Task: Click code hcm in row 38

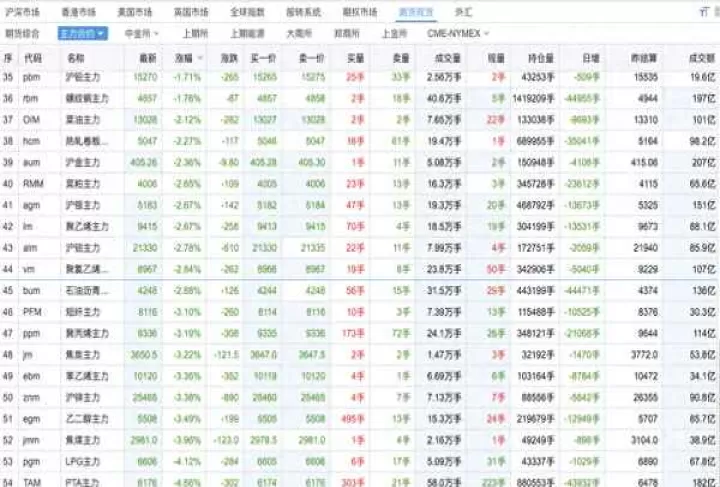Action: pyautogui.click(x=31, y=141)
